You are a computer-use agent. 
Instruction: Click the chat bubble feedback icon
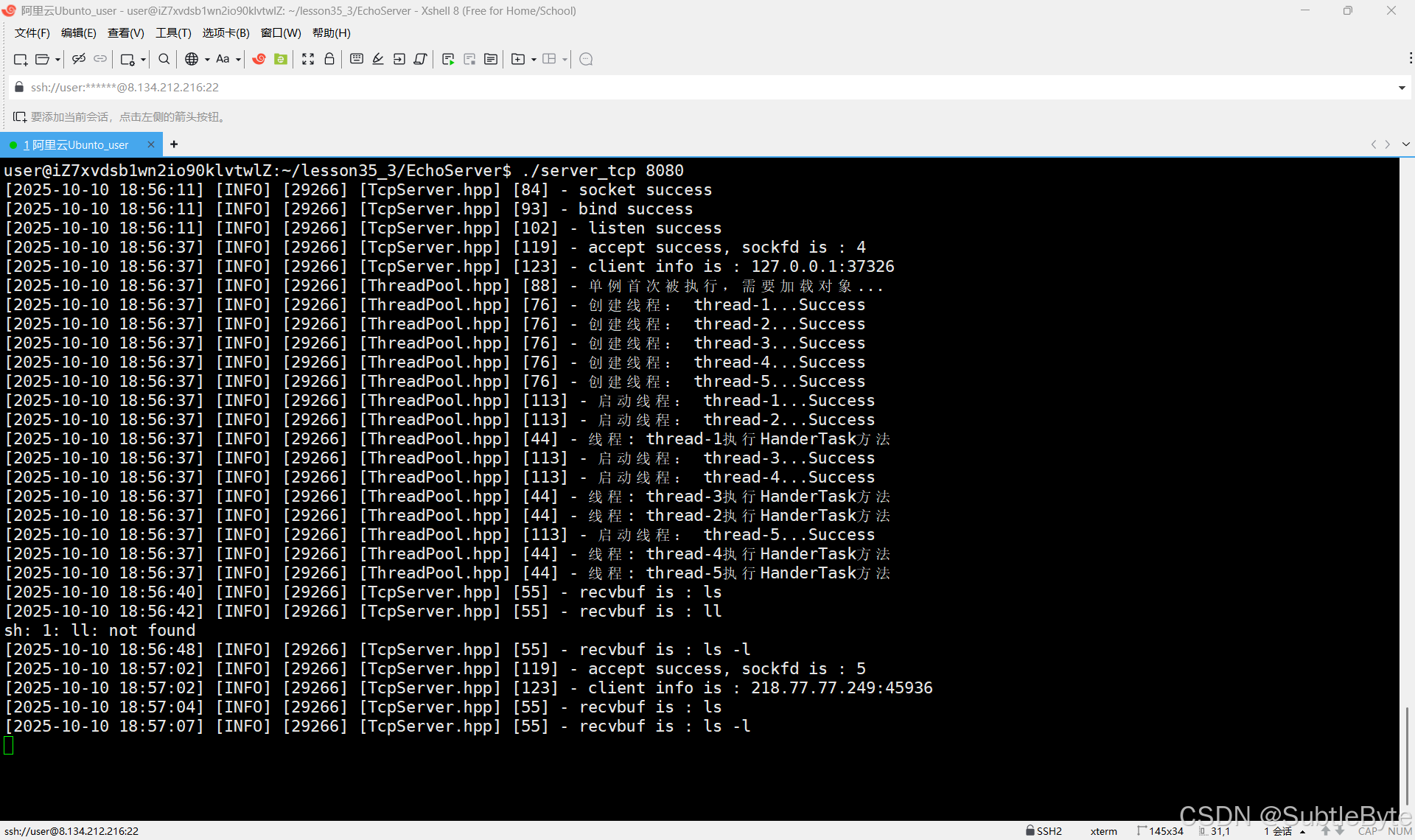586,59
